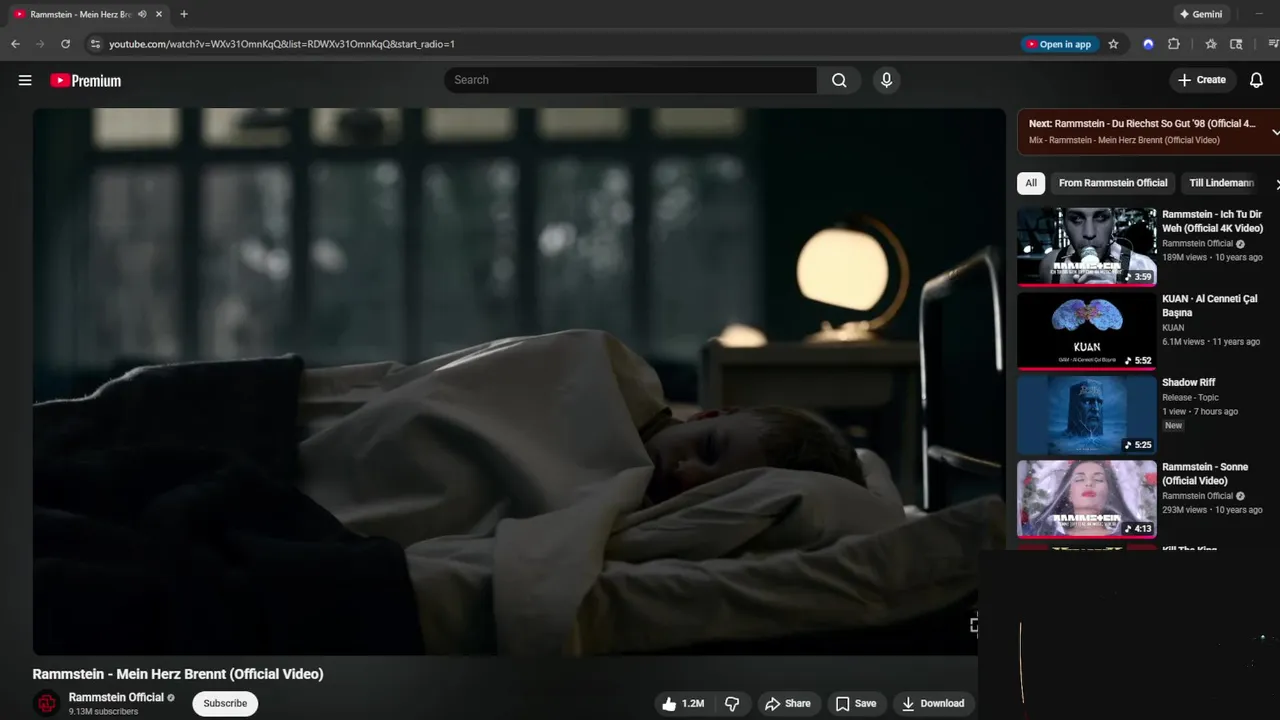The image size is (1280, 720).
Task: Click the full screen icon on the video
Action: pos(974,625)
